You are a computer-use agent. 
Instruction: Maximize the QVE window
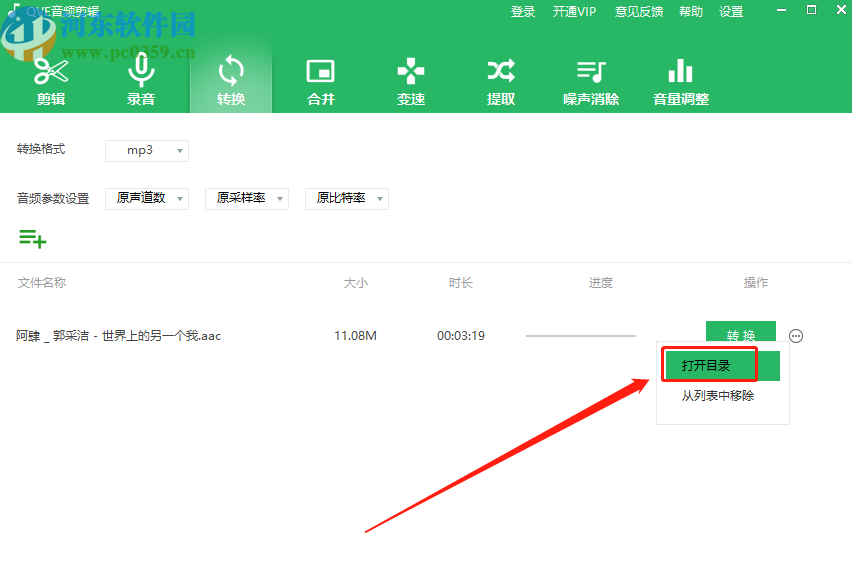[x=811, y=10]
